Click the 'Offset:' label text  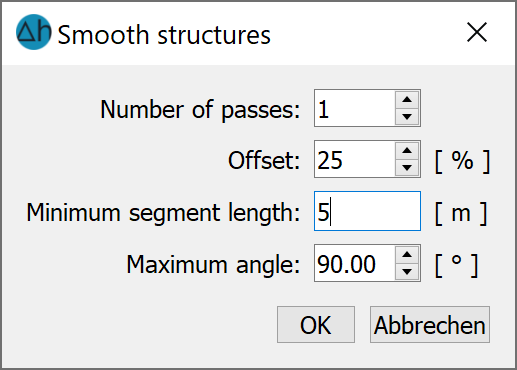(264, 160)
